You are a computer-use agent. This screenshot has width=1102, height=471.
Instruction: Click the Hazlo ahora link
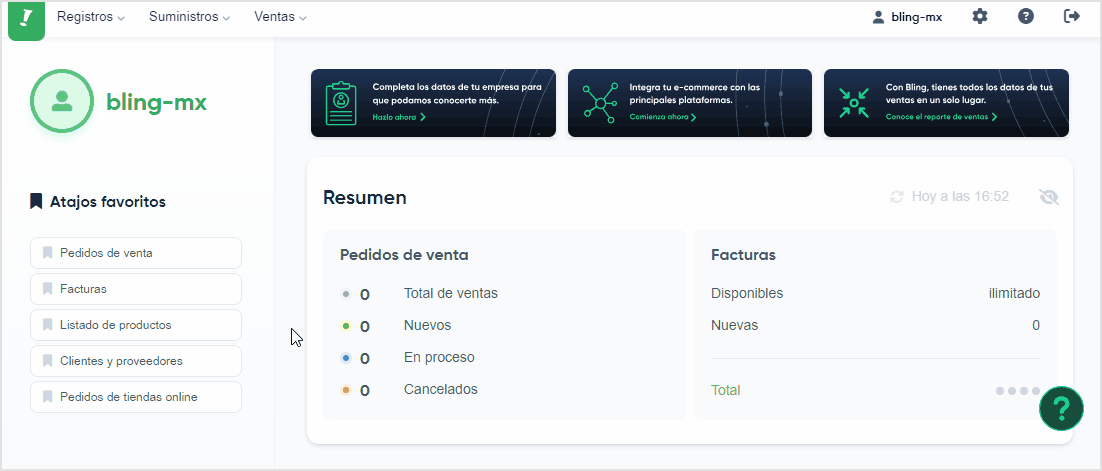pos(398,117)
